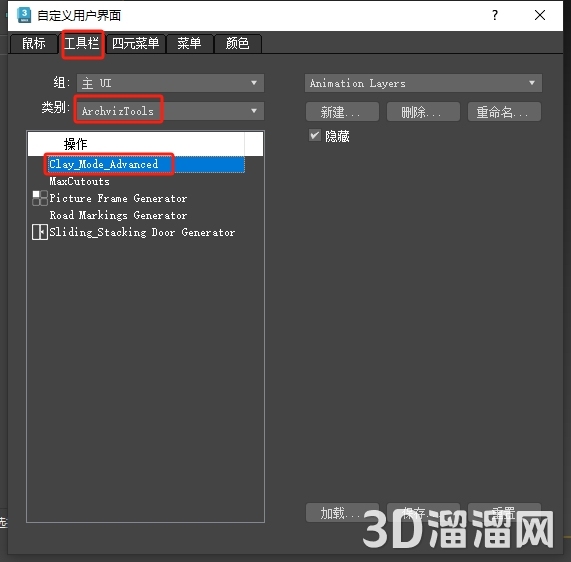Click the 重命名... button
Viewport: 571px width, 562px height.
pos(504,112)
